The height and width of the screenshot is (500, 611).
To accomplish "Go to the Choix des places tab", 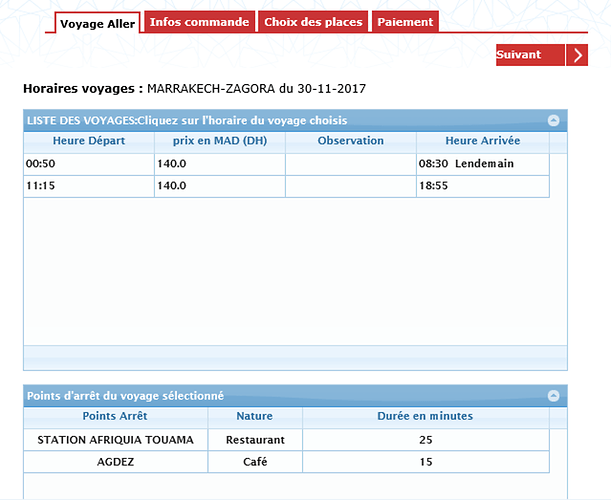I will (313, 22).
